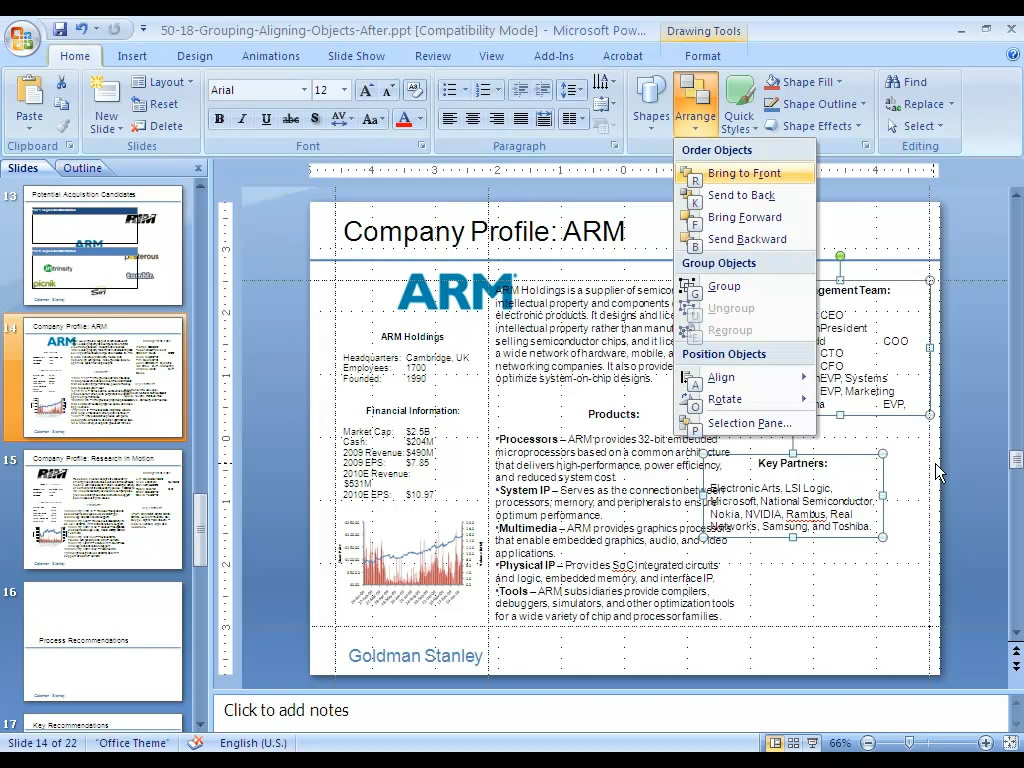The width and height of the screenshot is (1024, 768).
Task: Toggle Strikethrough formatting
Action: pyautogui.click(x=291, y=119)
